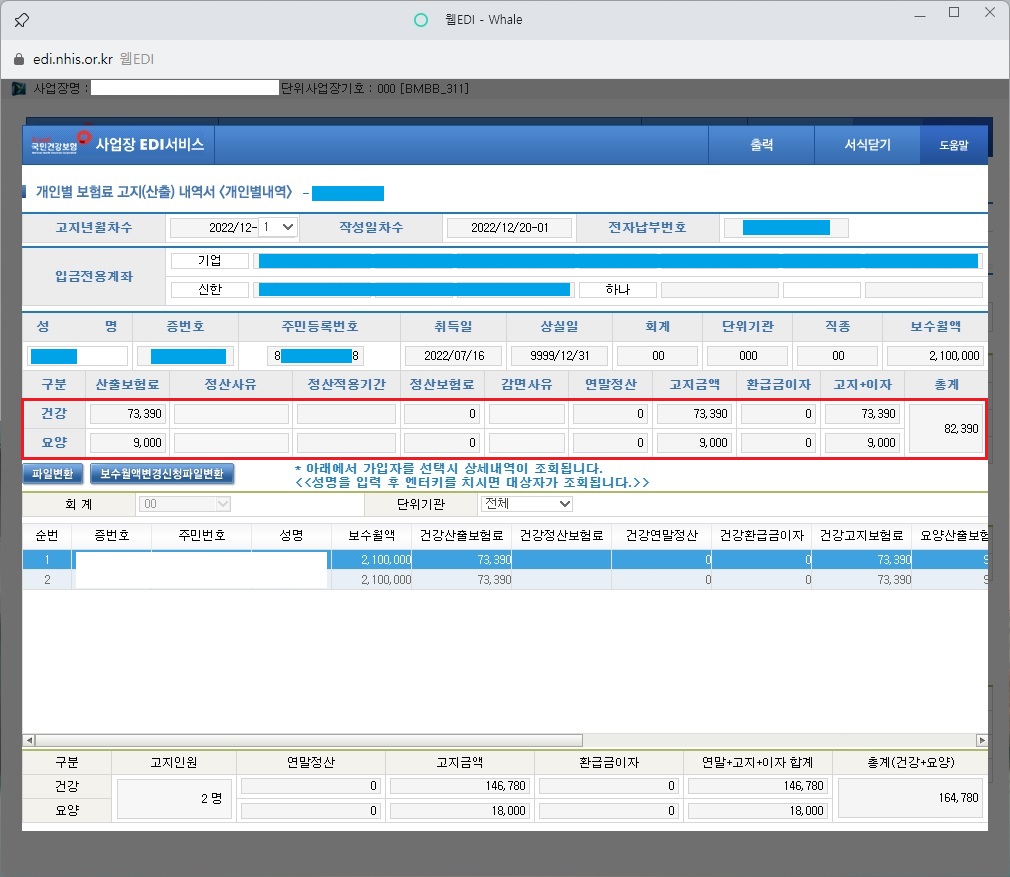Click the 기업 bank name field
Screen dimensions: 1010x877
[209, 260]
